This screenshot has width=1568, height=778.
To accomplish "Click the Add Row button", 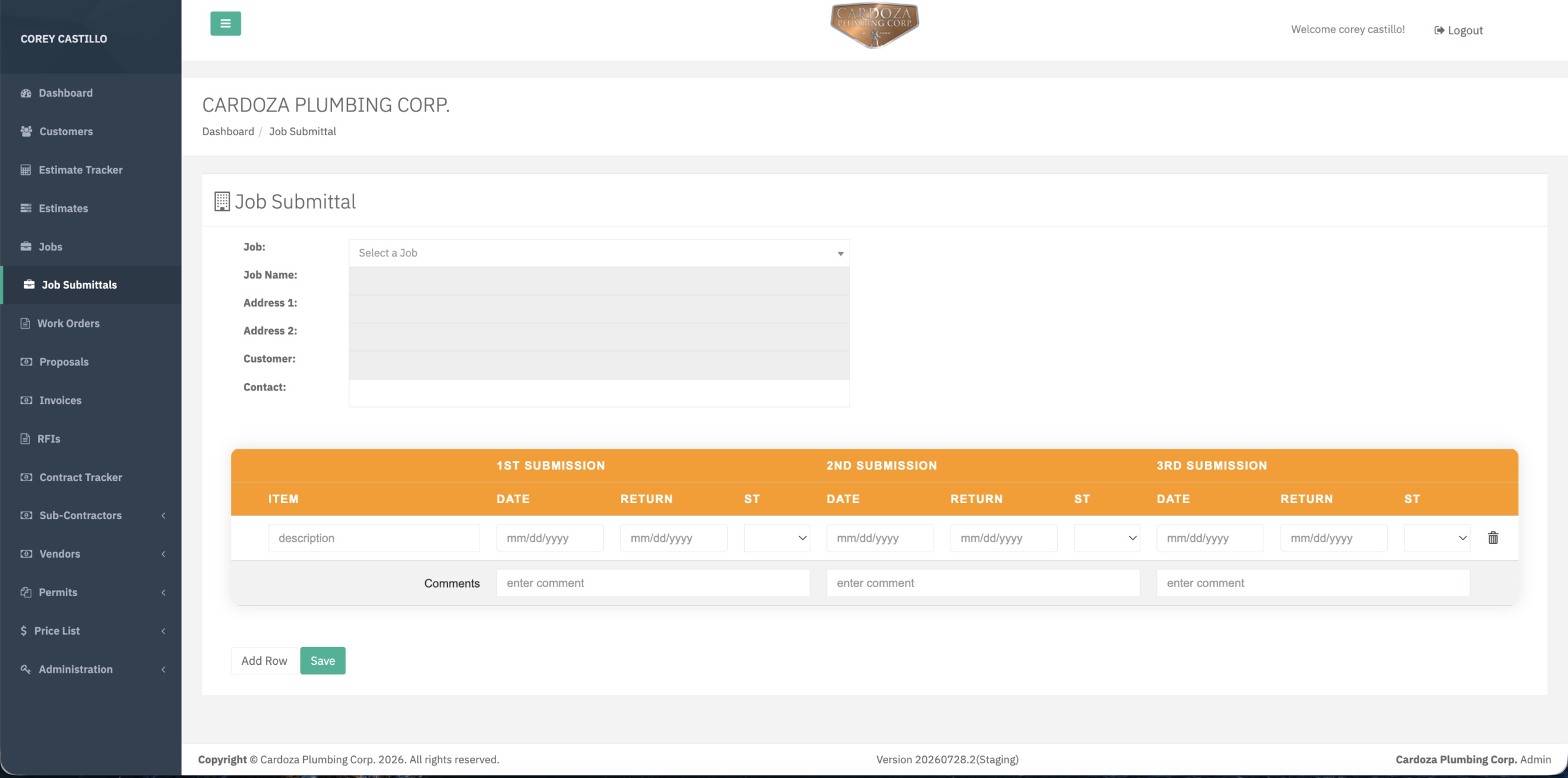I will 264,661.
